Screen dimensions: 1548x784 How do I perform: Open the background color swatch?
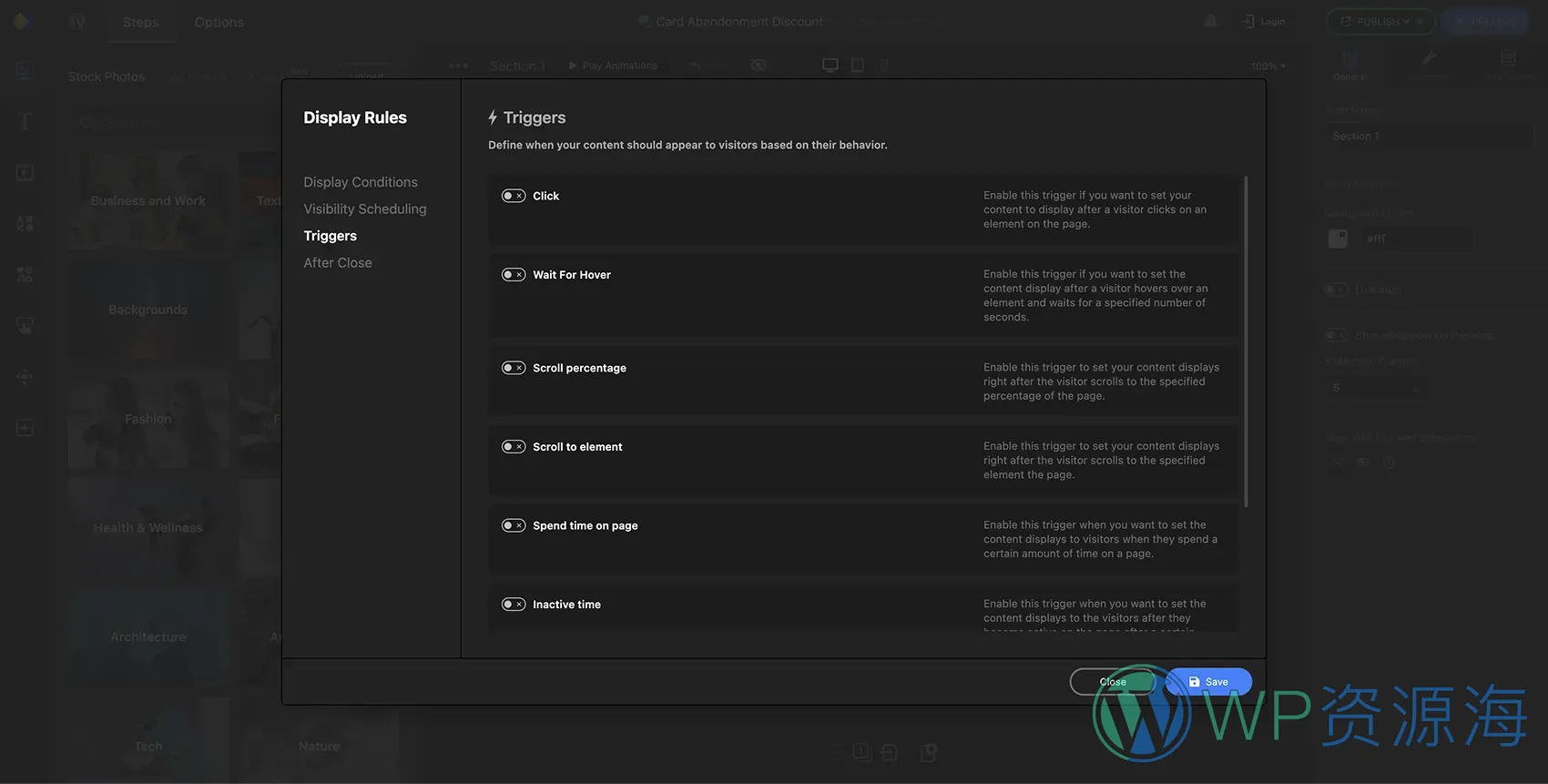1338,239
